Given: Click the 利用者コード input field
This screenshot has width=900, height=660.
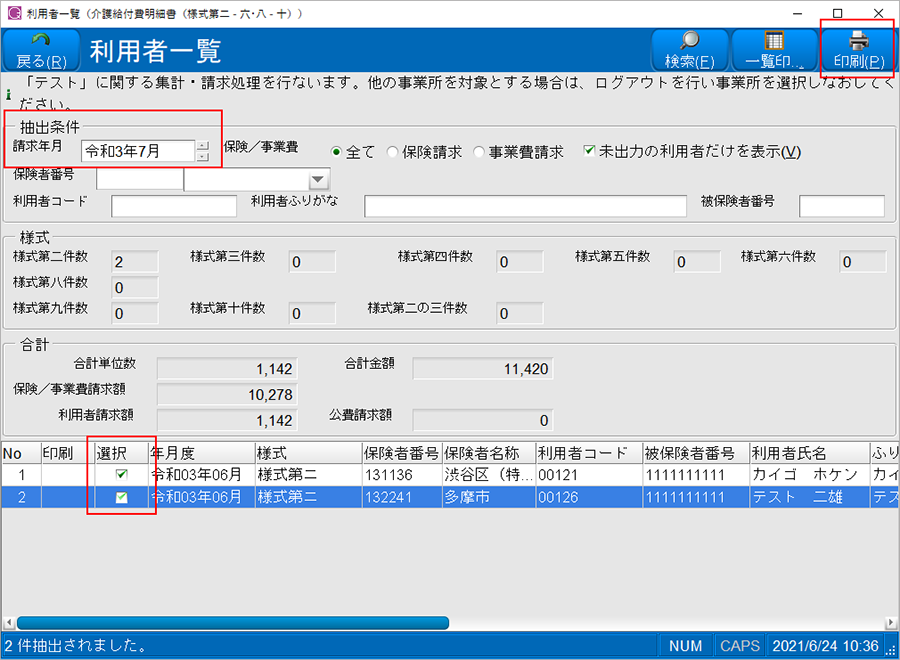Looking at the screenshot, I should [x=173, y=206].
